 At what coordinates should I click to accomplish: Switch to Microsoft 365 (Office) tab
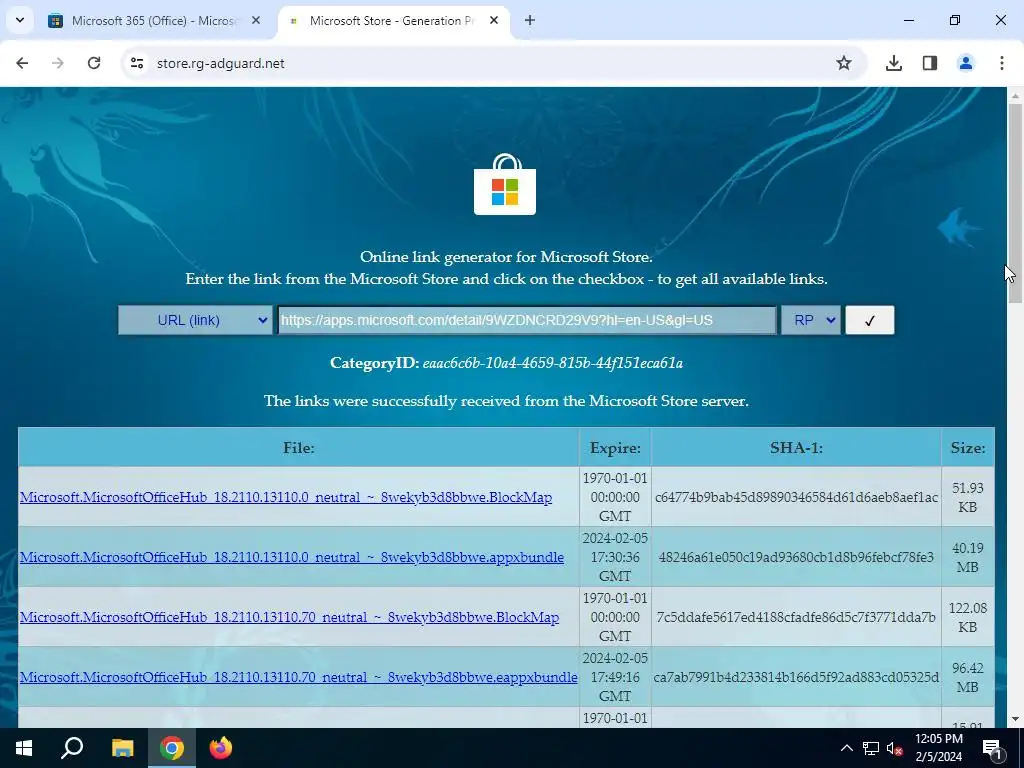pyautogui.click(x=153, y=21)
